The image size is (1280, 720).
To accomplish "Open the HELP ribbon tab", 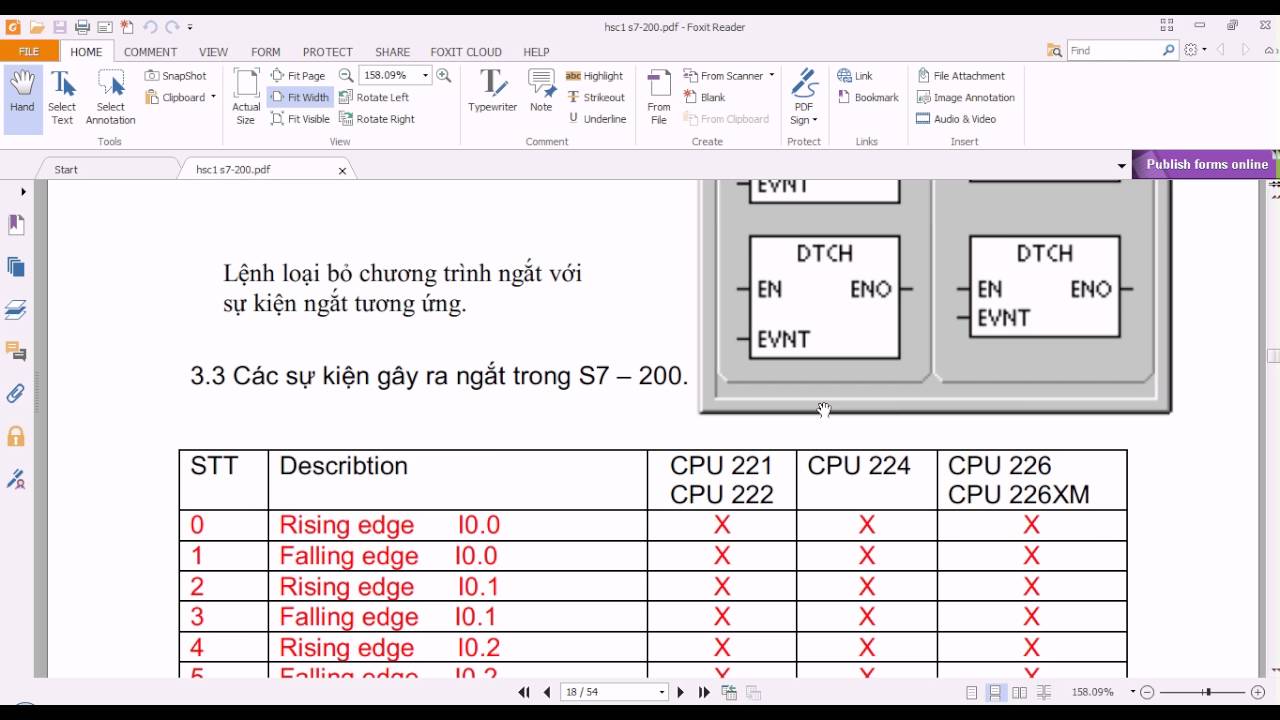I will coord(536,52).
